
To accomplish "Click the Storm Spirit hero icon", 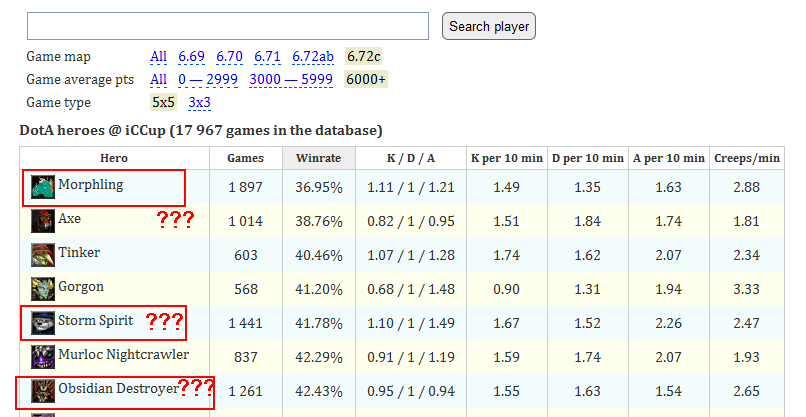I will 43,323.
